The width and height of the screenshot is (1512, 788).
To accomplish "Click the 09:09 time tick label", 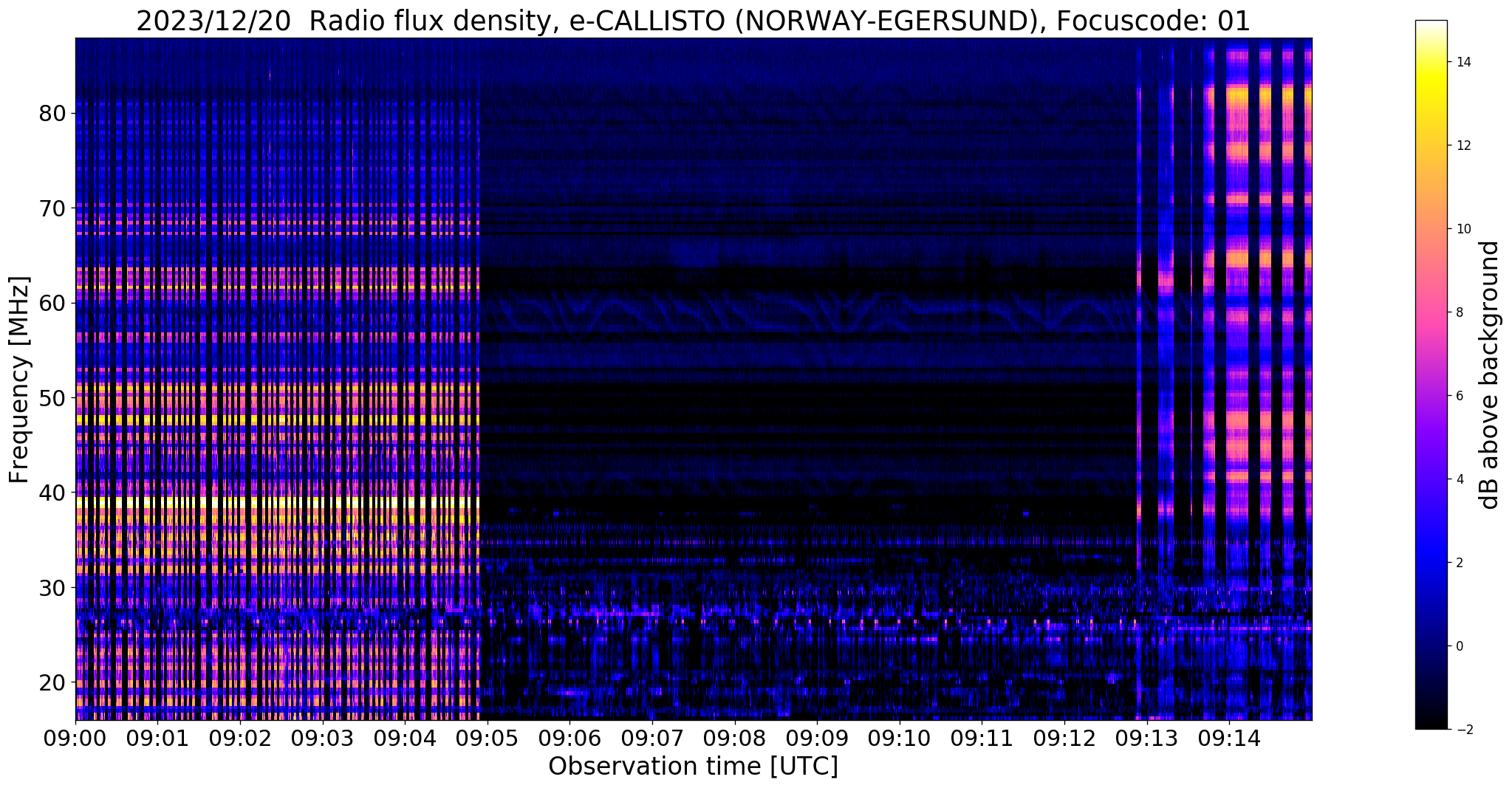I will coord(816,737).
